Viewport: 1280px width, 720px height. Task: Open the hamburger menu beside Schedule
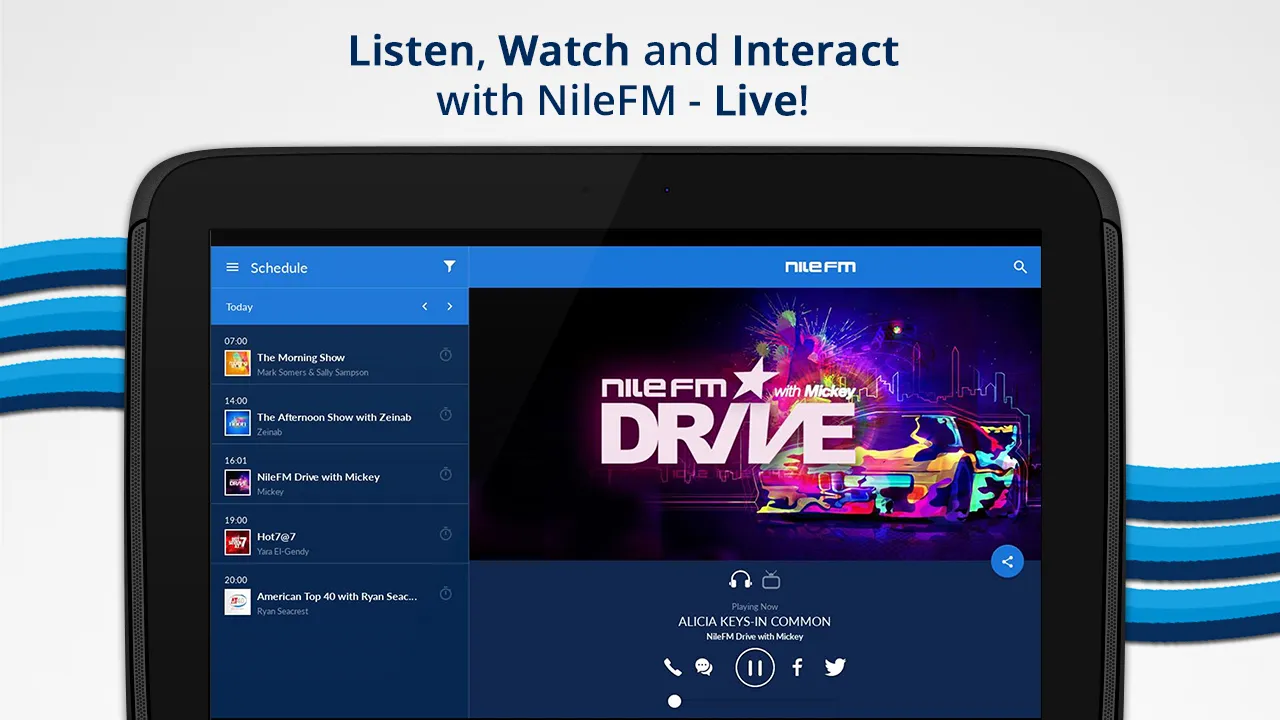tap(232, 267)
